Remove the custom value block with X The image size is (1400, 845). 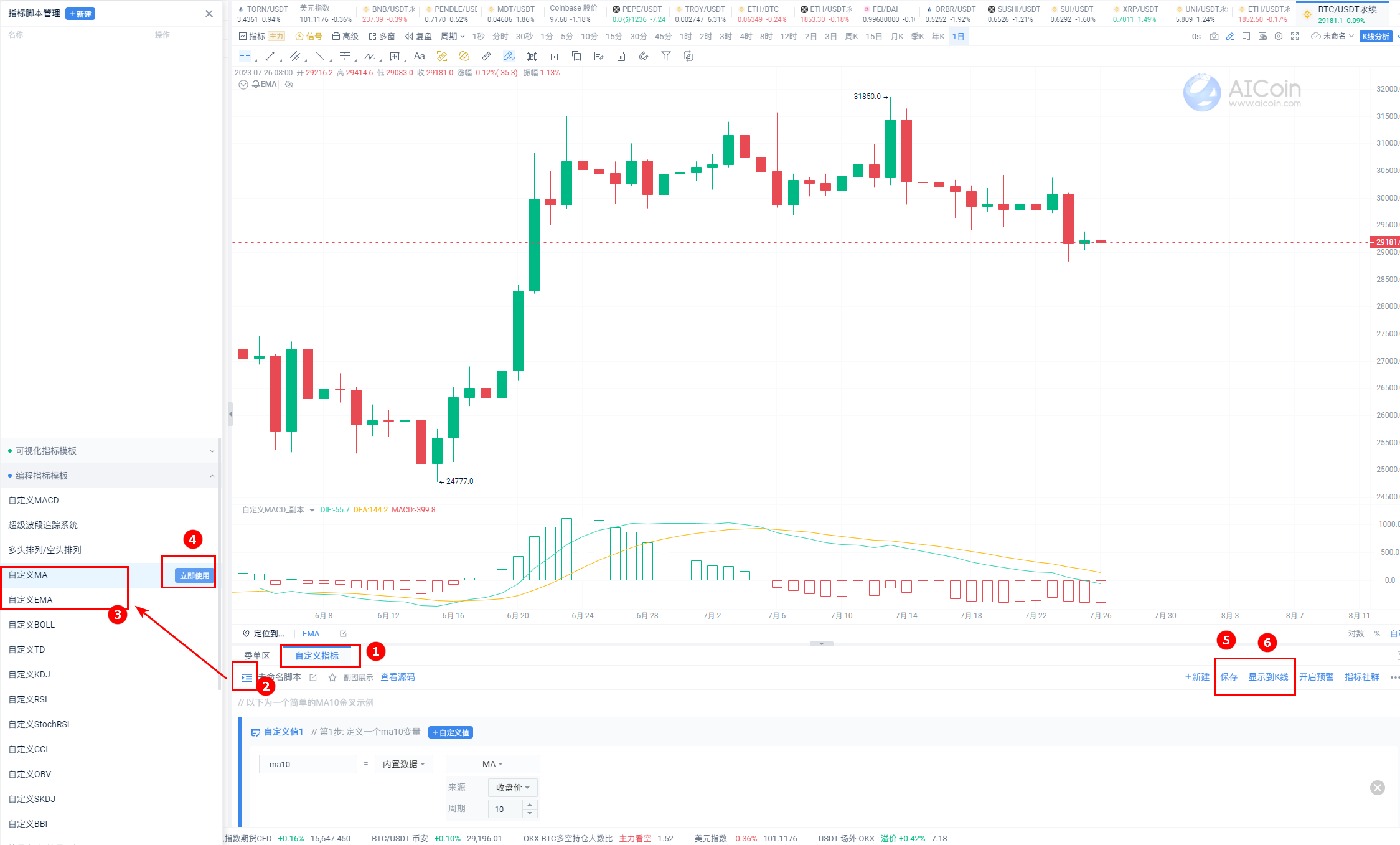1378,788
